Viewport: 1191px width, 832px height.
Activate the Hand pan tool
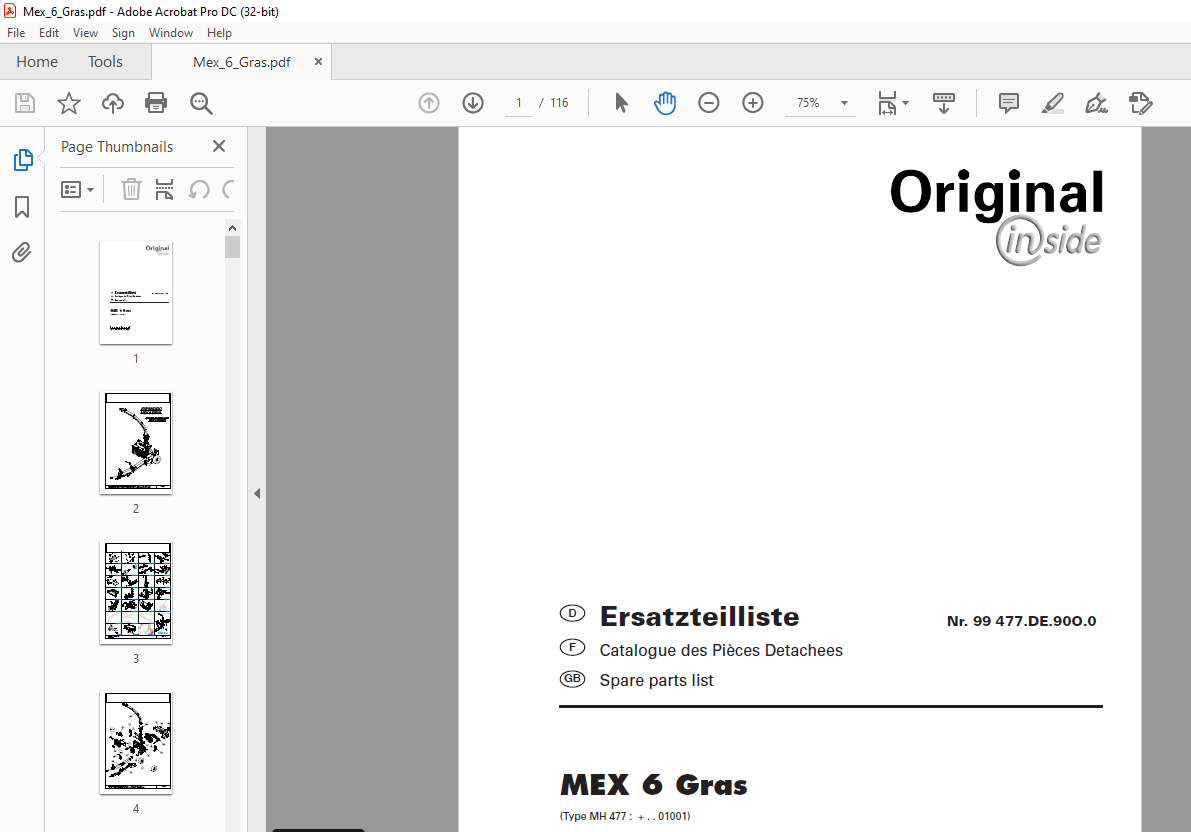[x=665, y=103]
